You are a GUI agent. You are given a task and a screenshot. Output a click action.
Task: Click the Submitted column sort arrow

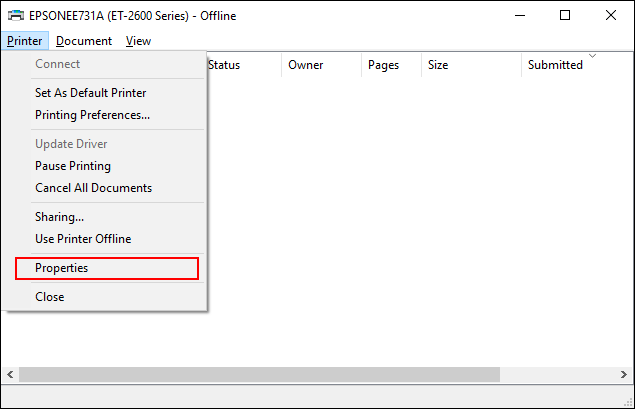pyautogui.click(x=592, y=56)
